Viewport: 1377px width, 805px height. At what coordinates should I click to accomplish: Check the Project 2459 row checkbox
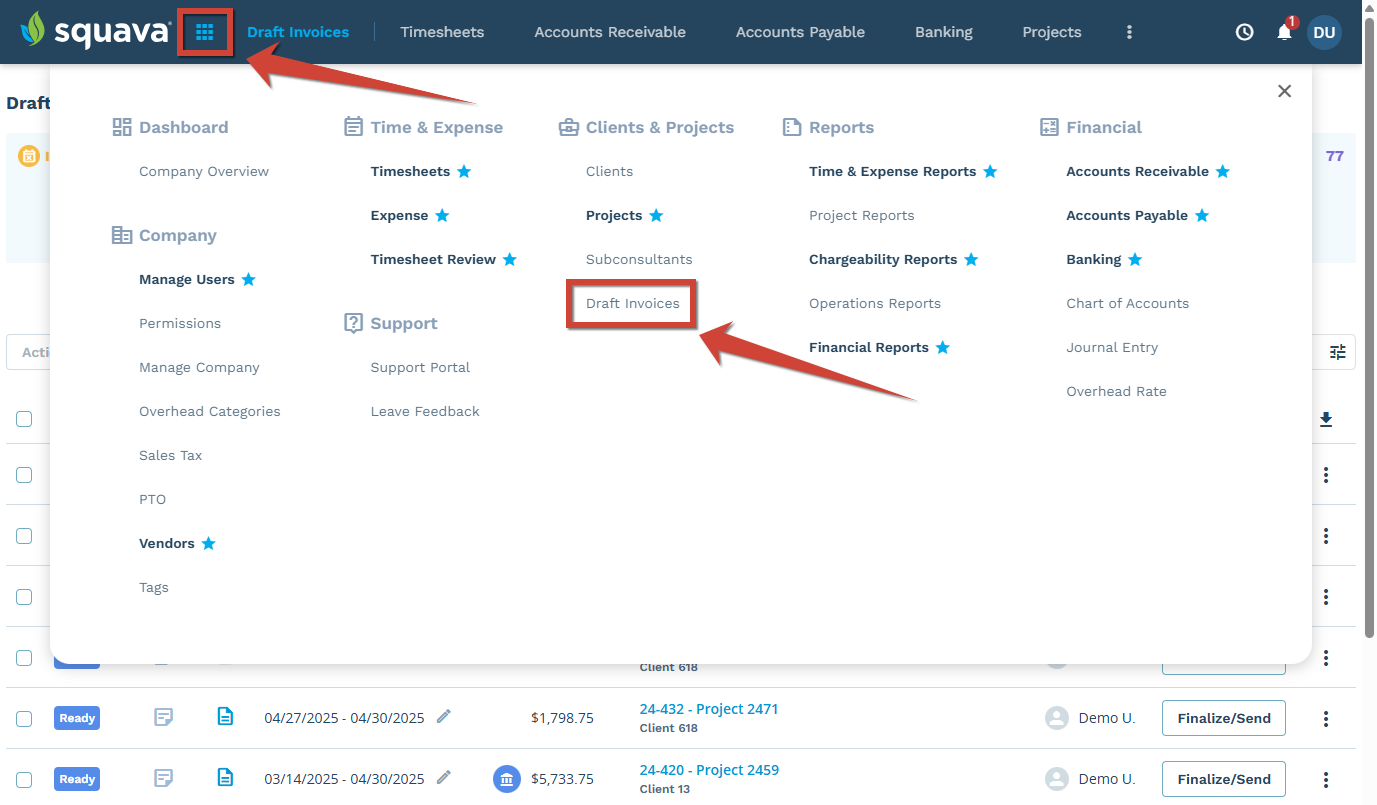tap(24, 780)
